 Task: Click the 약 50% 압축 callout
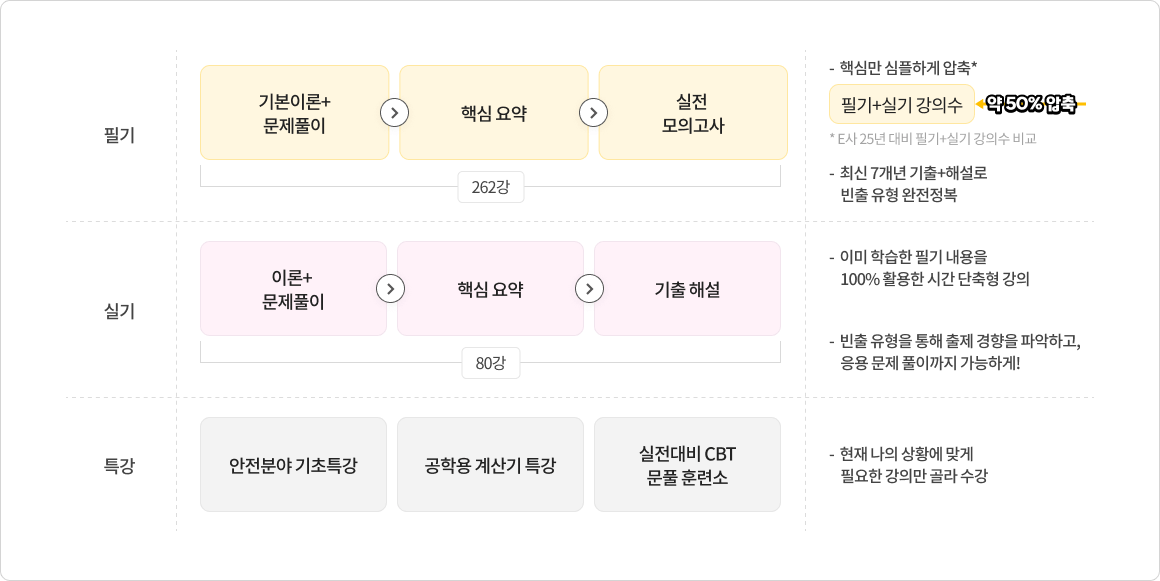[x=1031, y=104]
